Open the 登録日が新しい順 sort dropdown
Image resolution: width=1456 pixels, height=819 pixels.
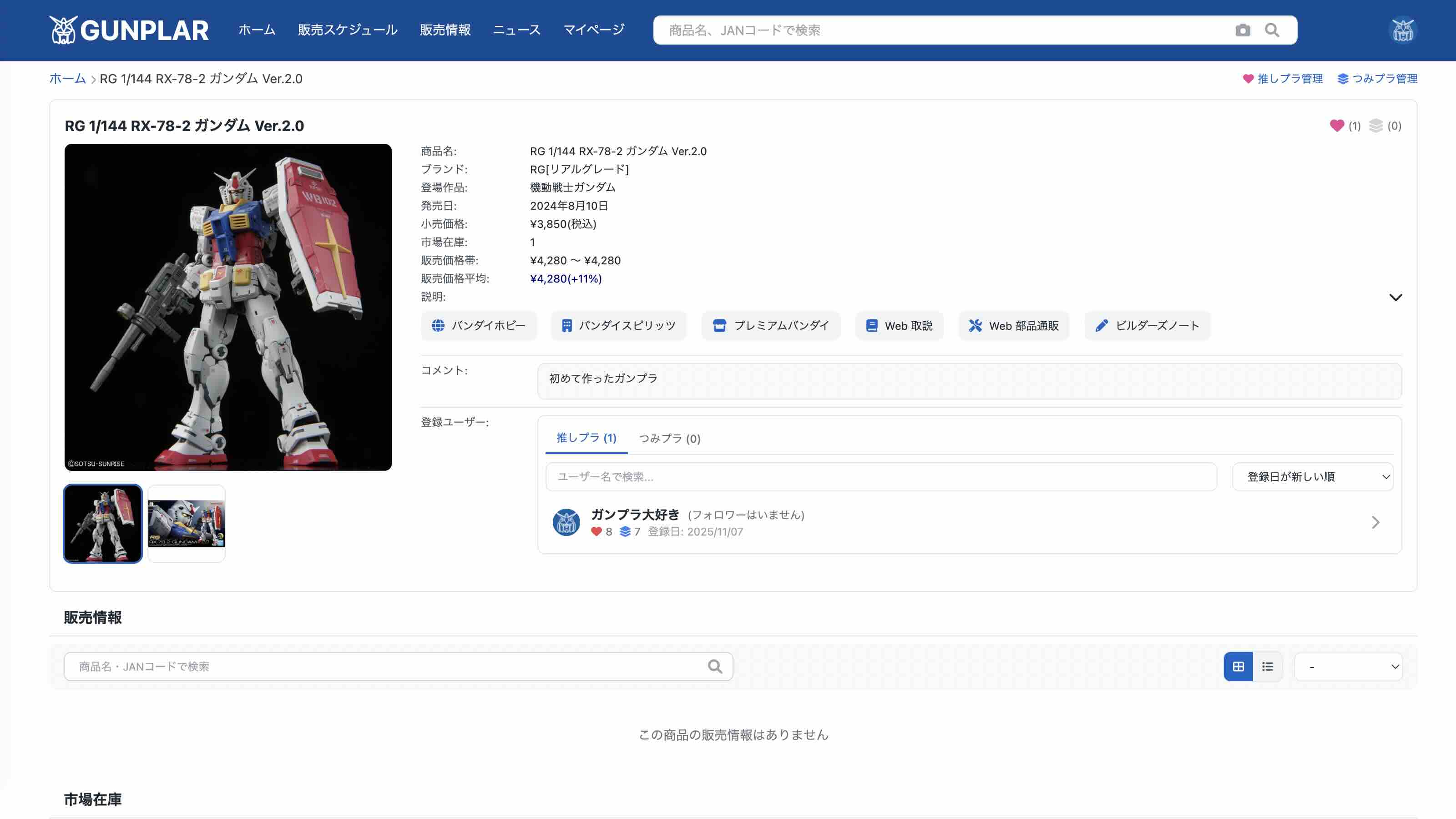tap(1312, 476)
